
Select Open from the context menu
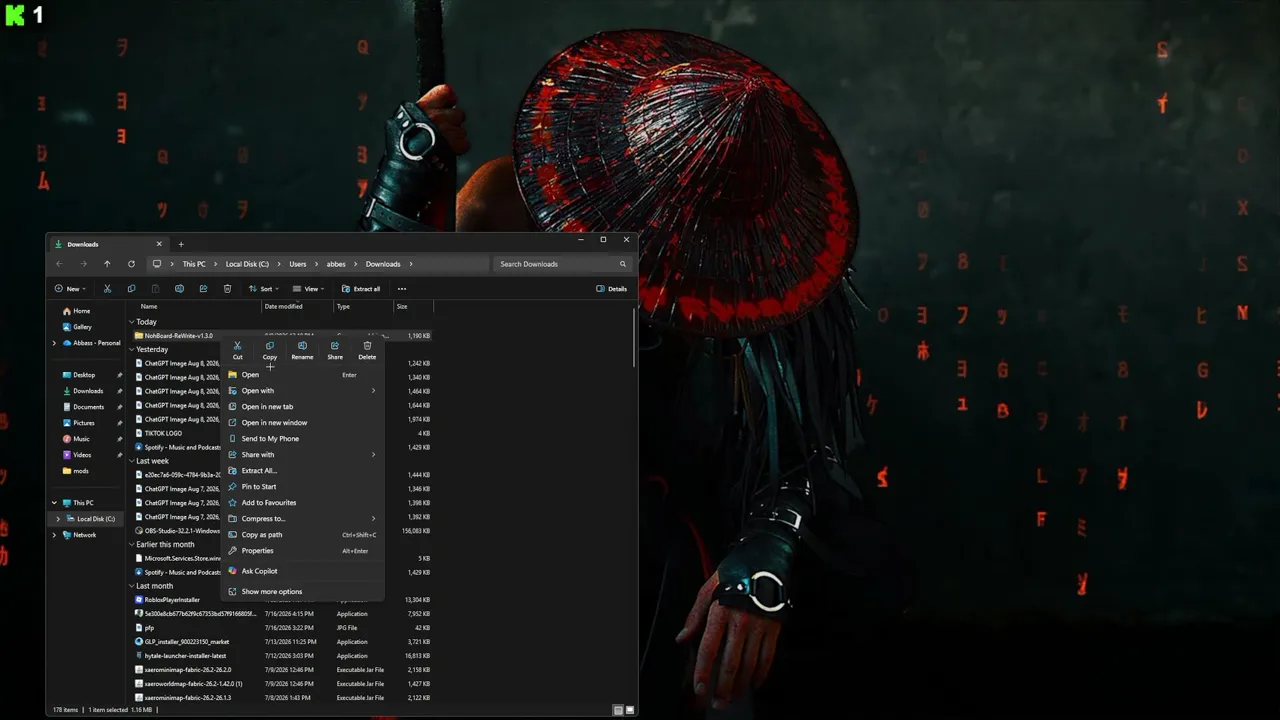[x=303, y=375]
